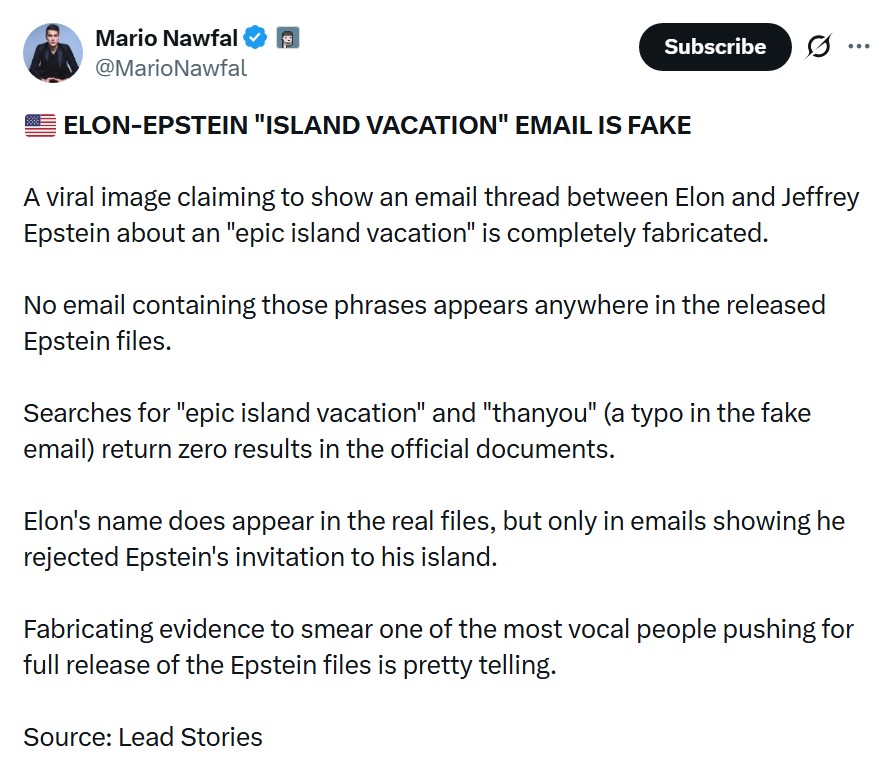Click the paragraph starting "A viral image claiming"
This screenshot has width=893, height=766.
click(440, 214)
